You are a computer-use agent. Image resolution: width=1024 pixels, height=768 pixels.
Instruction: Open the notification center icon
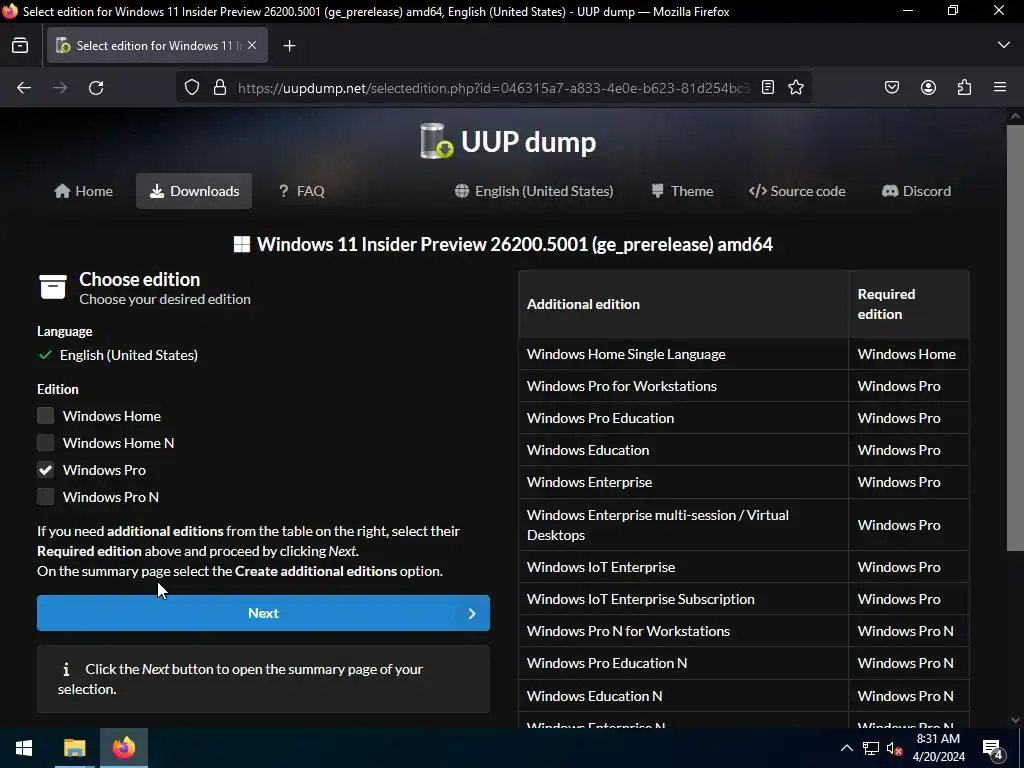(x=993, y=748)
